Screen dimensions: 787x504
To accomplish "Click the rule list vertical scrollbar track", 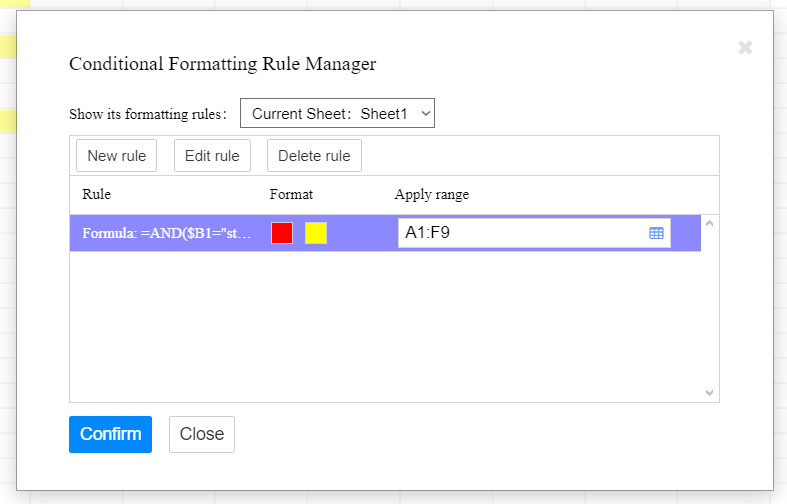I will pyautogui.click(x=710, y=310).
